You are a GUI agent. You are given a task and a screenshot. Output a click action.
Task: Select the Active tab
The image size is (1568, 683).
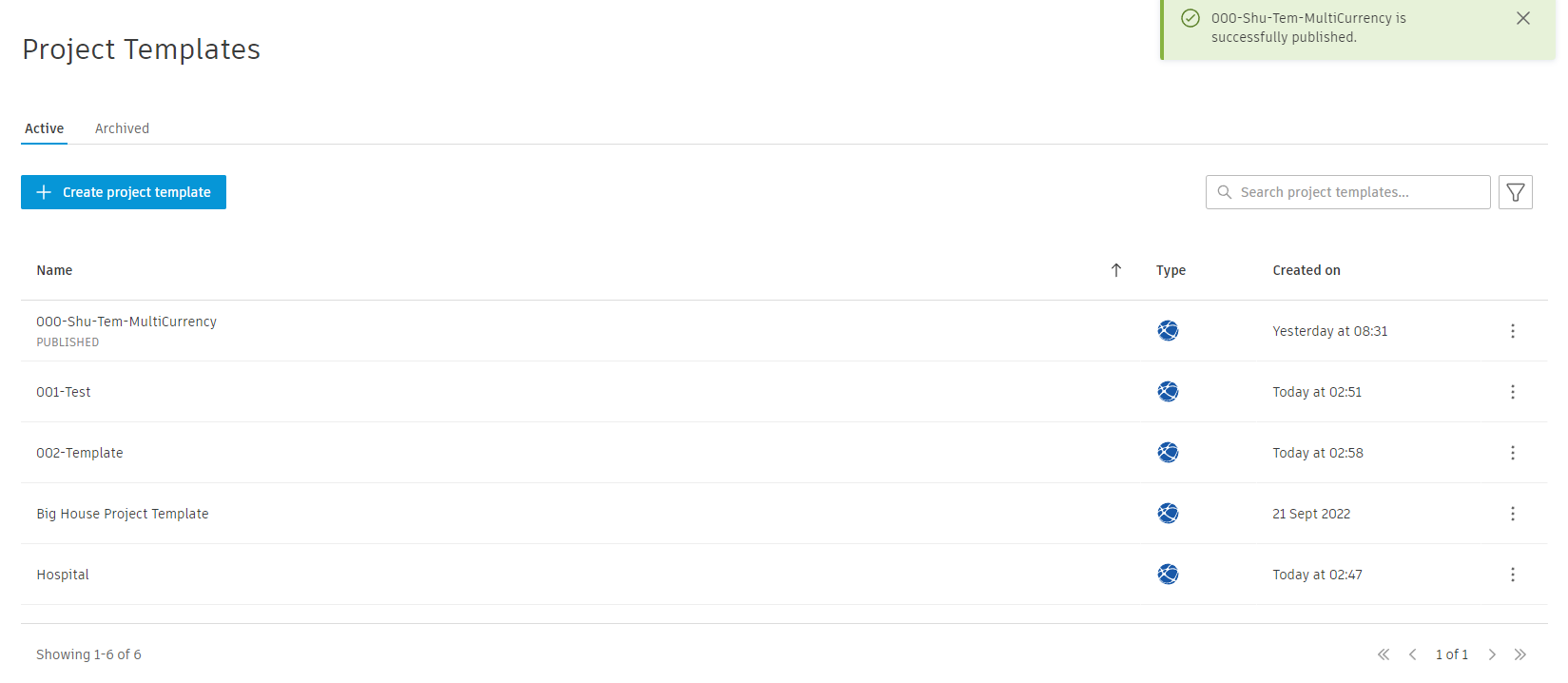(x=45, y=128)
